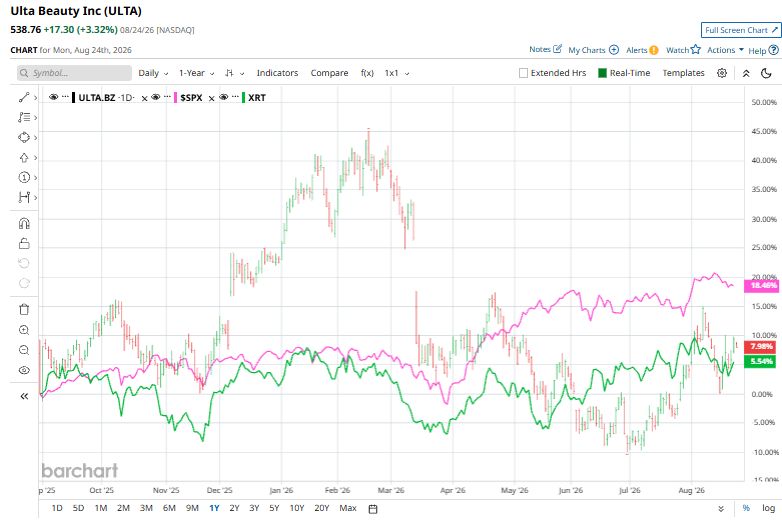Open options menu for ULTA.BZ series
The width and height of the screenshot is (782, 522).
[65, 97]
